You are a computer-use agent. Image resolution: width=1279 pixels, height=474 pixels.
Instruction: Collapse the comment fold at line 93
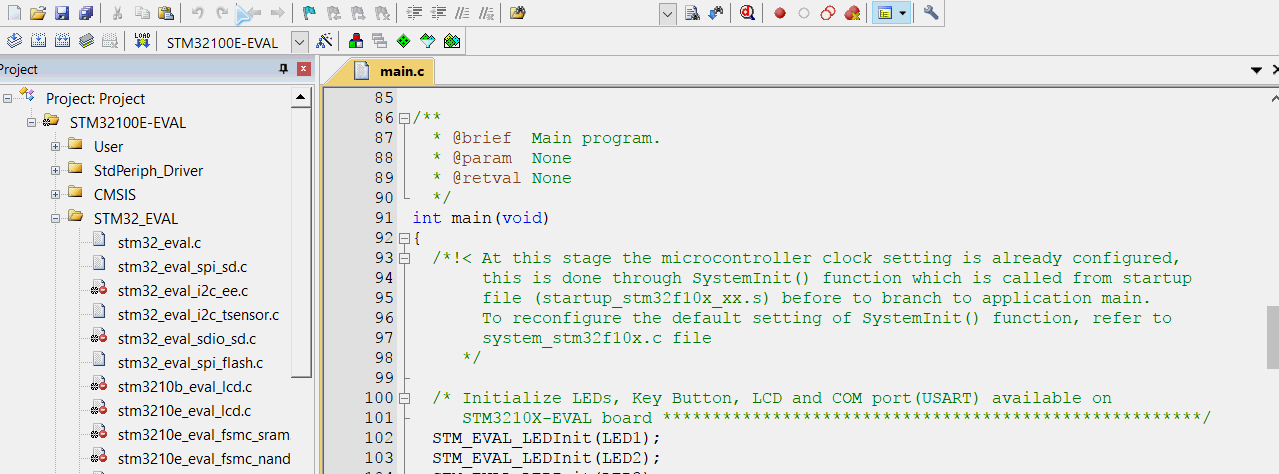[x=404, y=258]
